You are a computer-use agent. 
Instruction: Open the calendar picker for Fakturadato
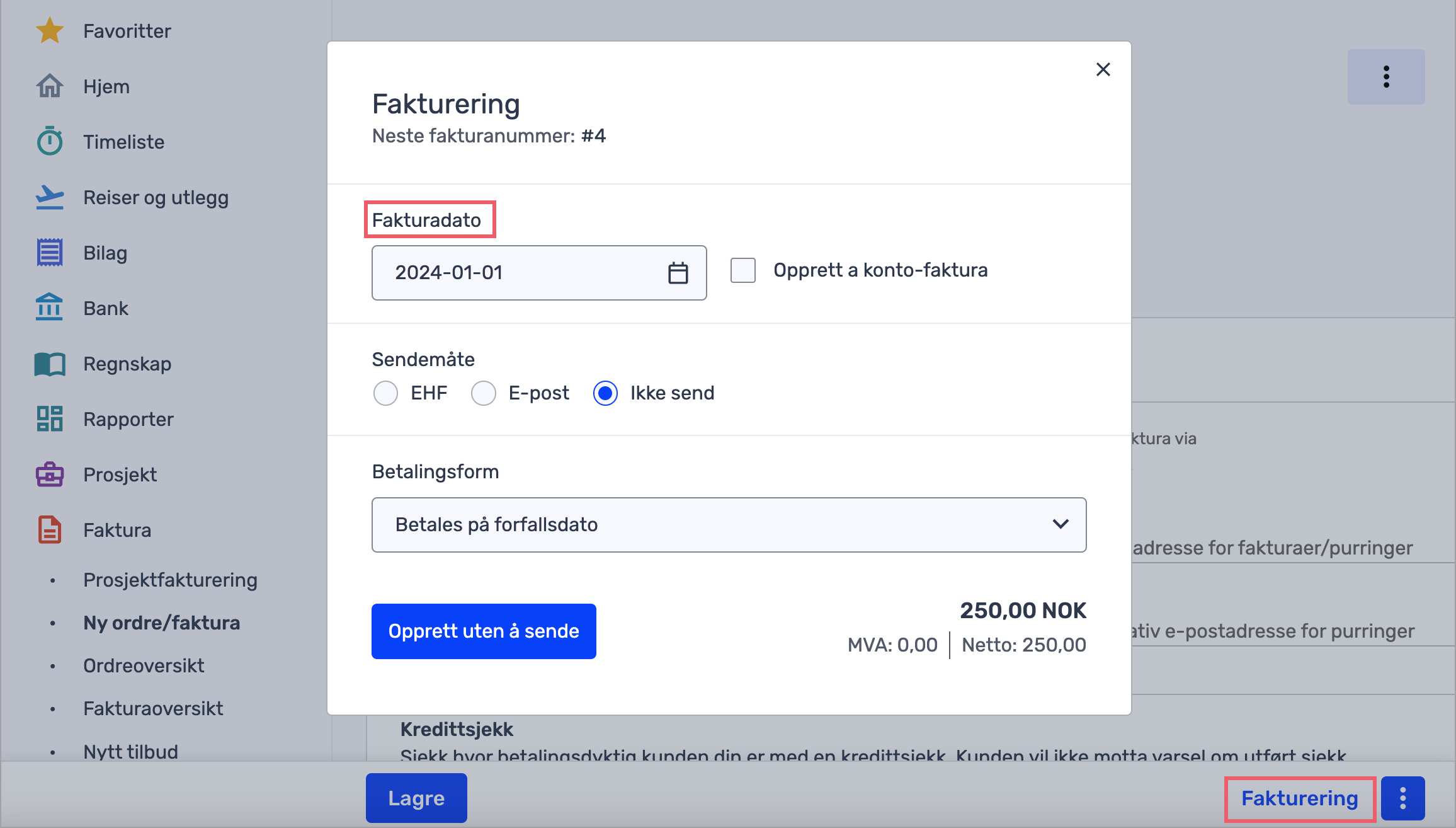pos(678,273)
